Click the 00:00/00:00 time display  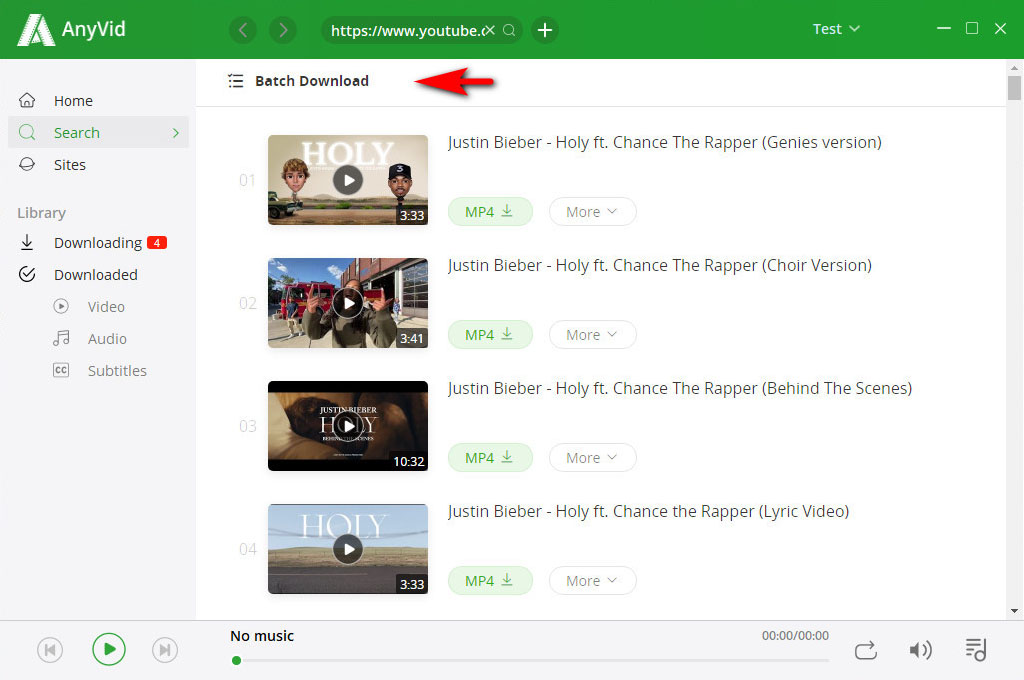click(x=795, y=636)
